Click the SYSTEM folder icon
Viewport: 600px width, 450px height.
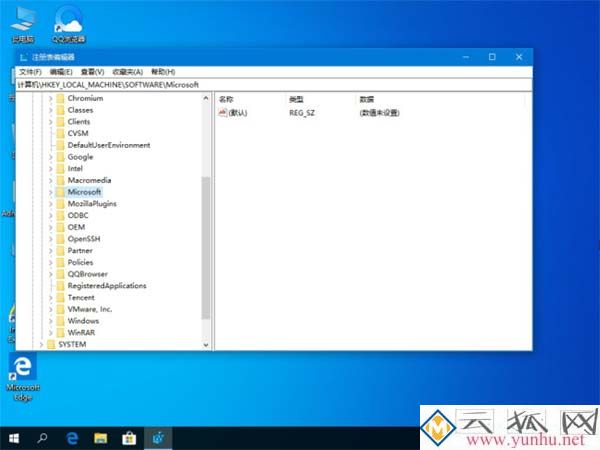point(51,344)
